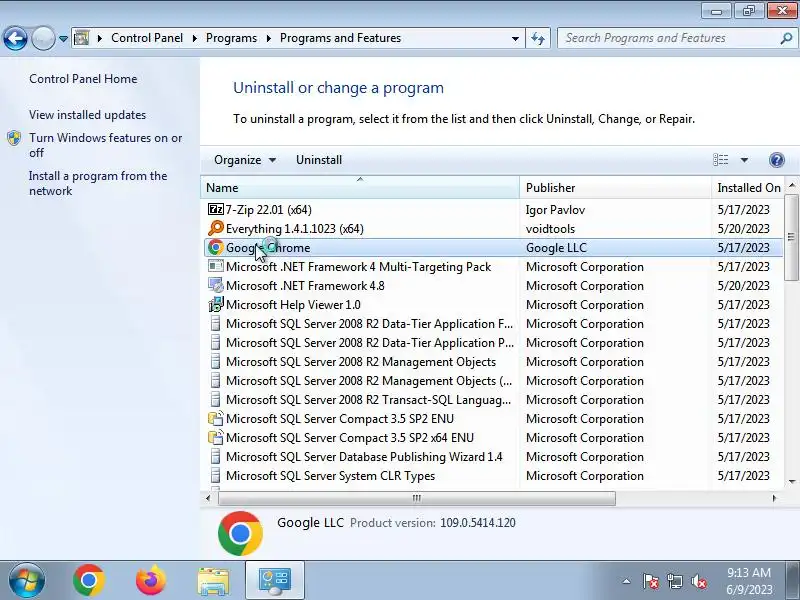Screen dimensions: 800x600
Task: Open Help via the blue question mark
Action: tap(777, 160)
